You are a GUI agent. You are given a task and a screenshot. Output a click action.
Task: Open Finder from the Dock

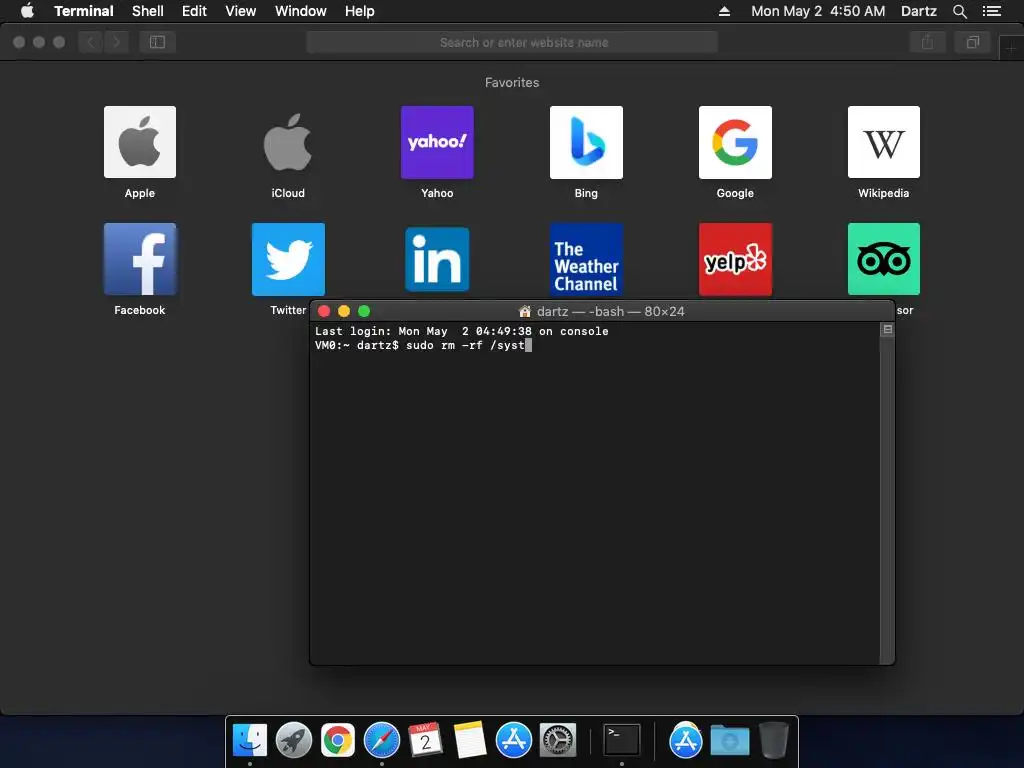coord(250,741)
